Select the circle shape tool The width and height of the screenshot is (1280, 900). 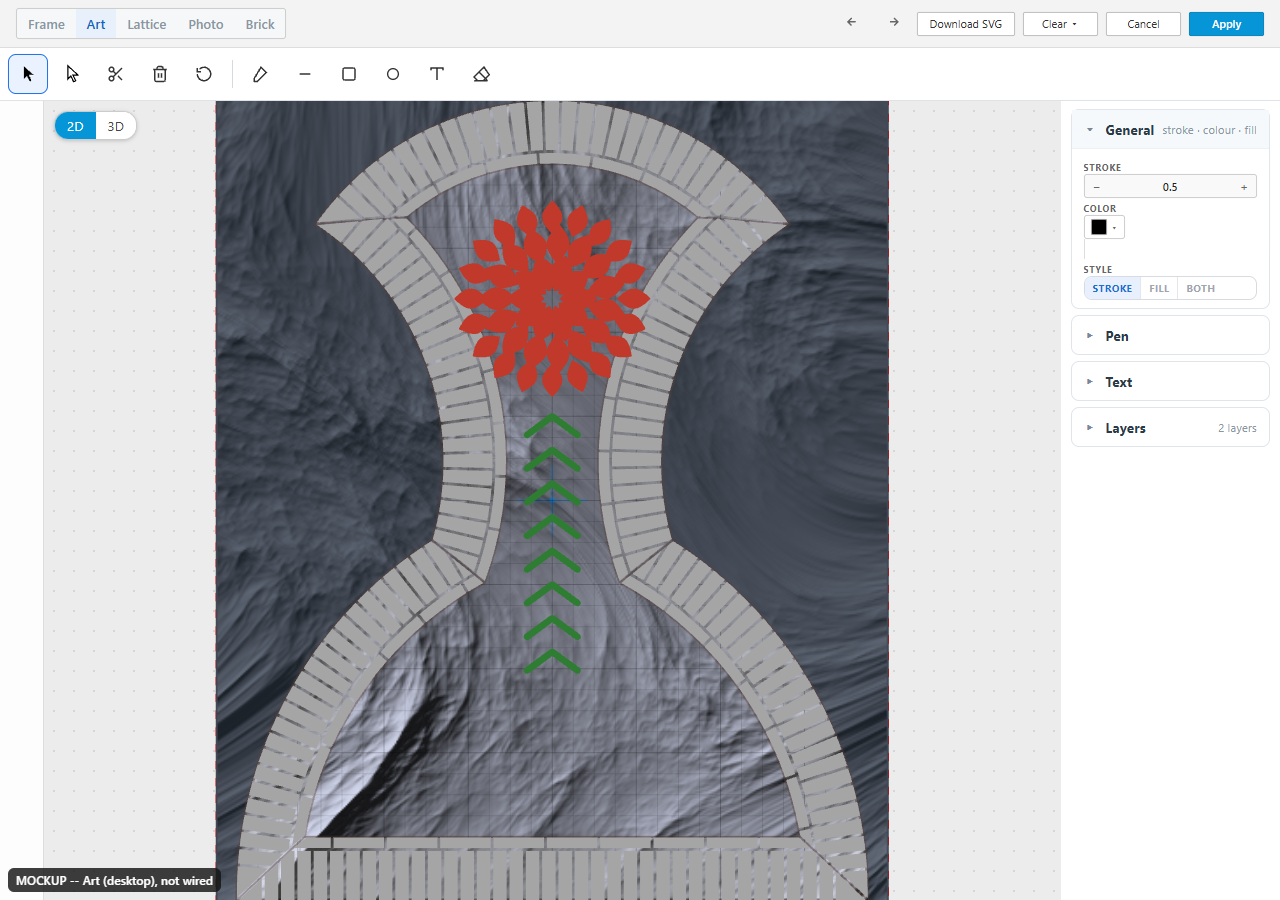(x=393, y=74)
